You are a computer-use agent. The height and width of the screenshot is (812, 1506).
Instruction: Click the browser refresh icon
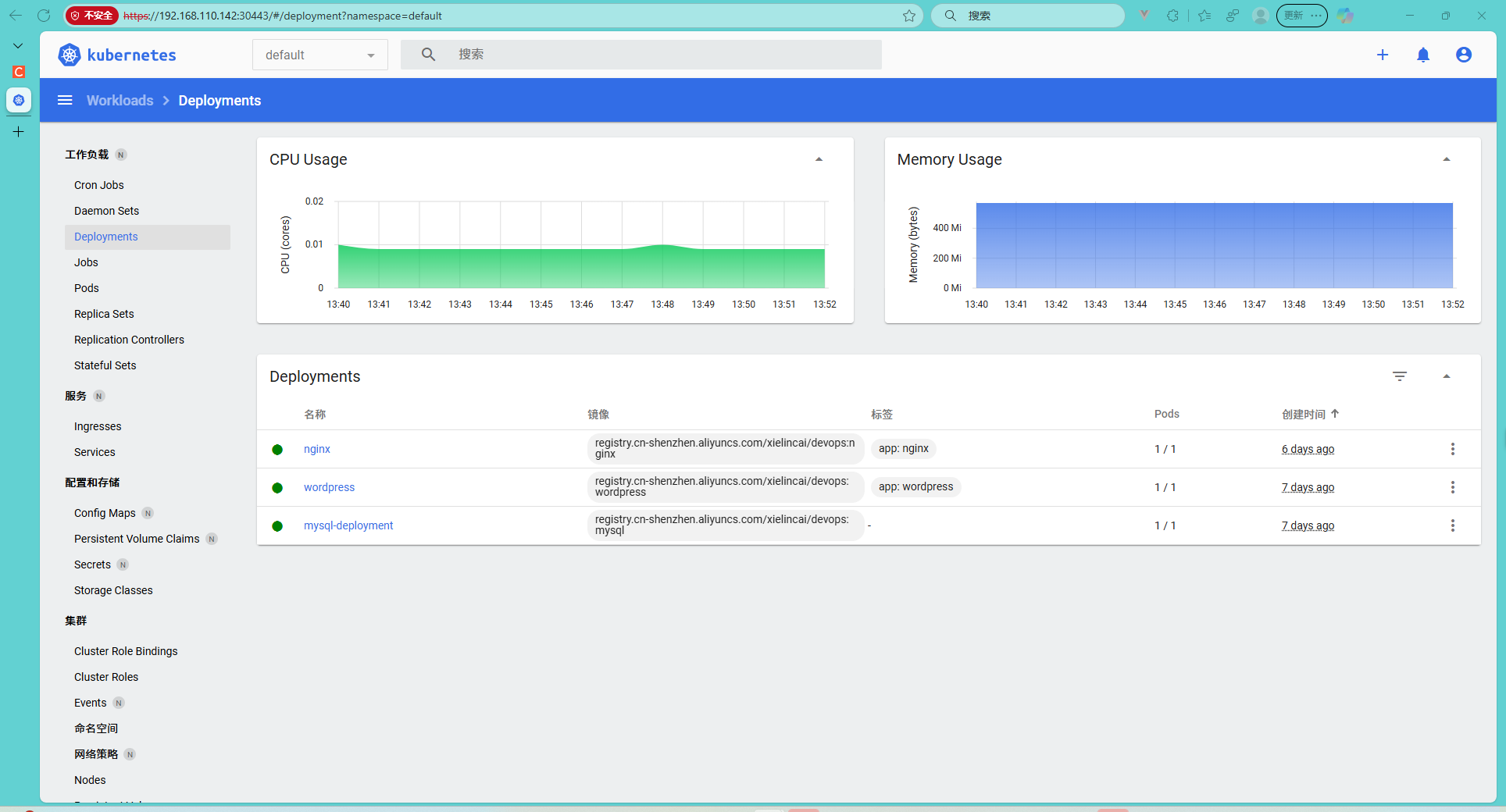(x=45, y=16)
